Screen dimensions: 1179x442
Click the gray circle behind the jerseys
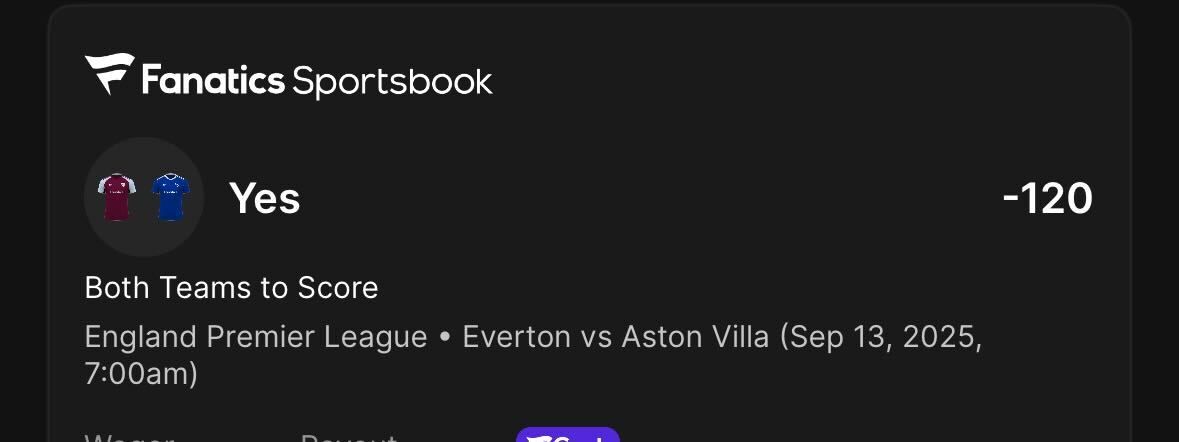(x=144, y=197)
